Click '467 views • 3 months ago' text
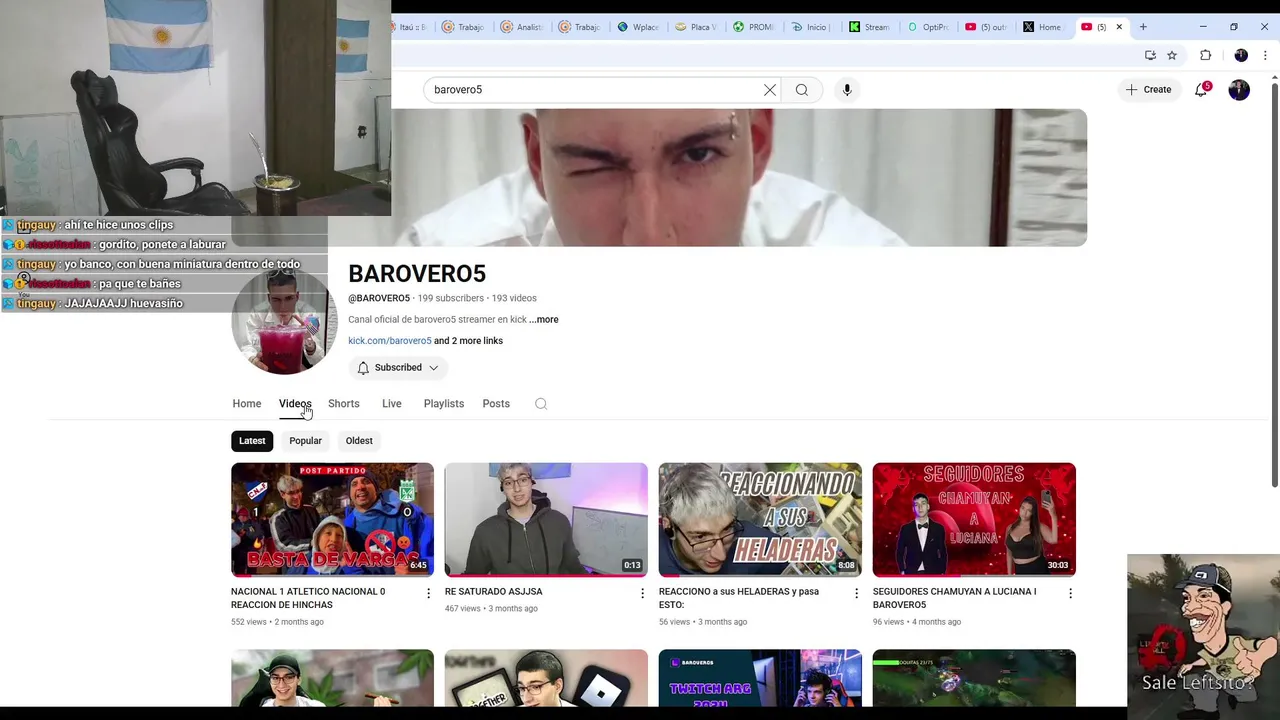This screenshot has height=720, width=1280. (491, 609)
